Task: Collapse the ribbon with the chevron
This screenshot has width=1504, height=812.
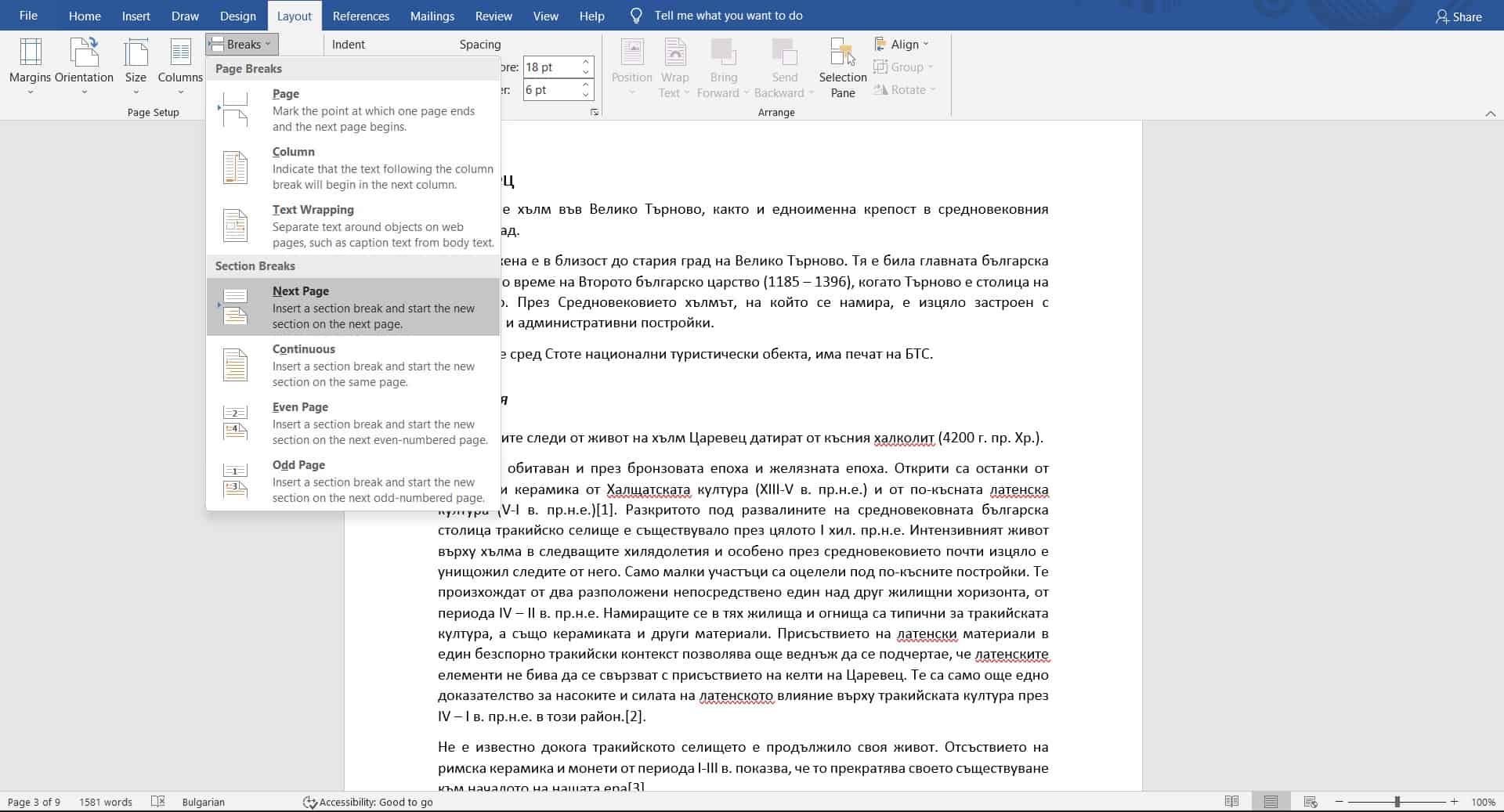Action: [1490, 114]
